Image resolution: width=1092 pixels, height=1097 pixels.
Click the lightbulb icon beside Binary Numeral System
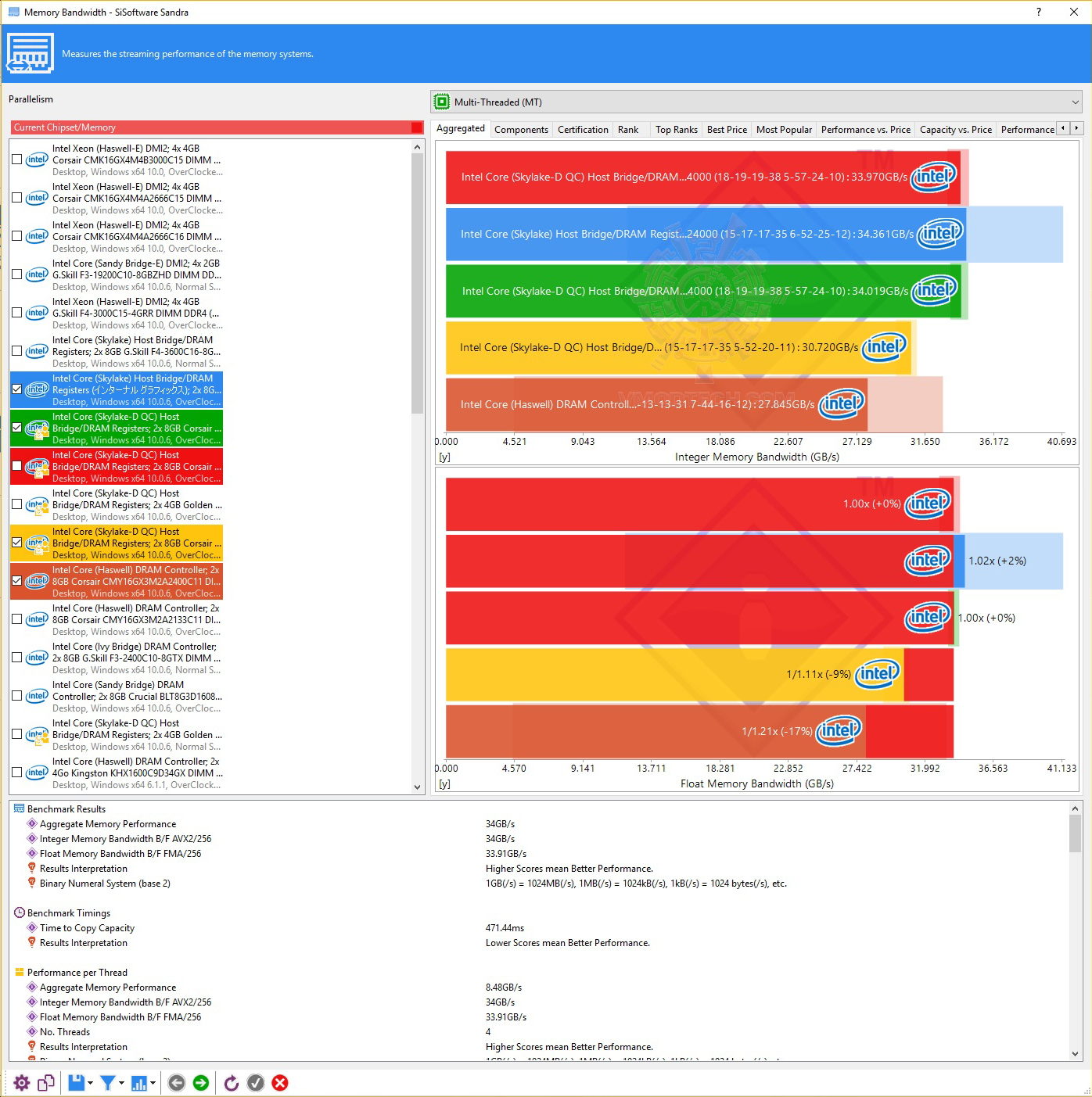(x=32, y=884)
